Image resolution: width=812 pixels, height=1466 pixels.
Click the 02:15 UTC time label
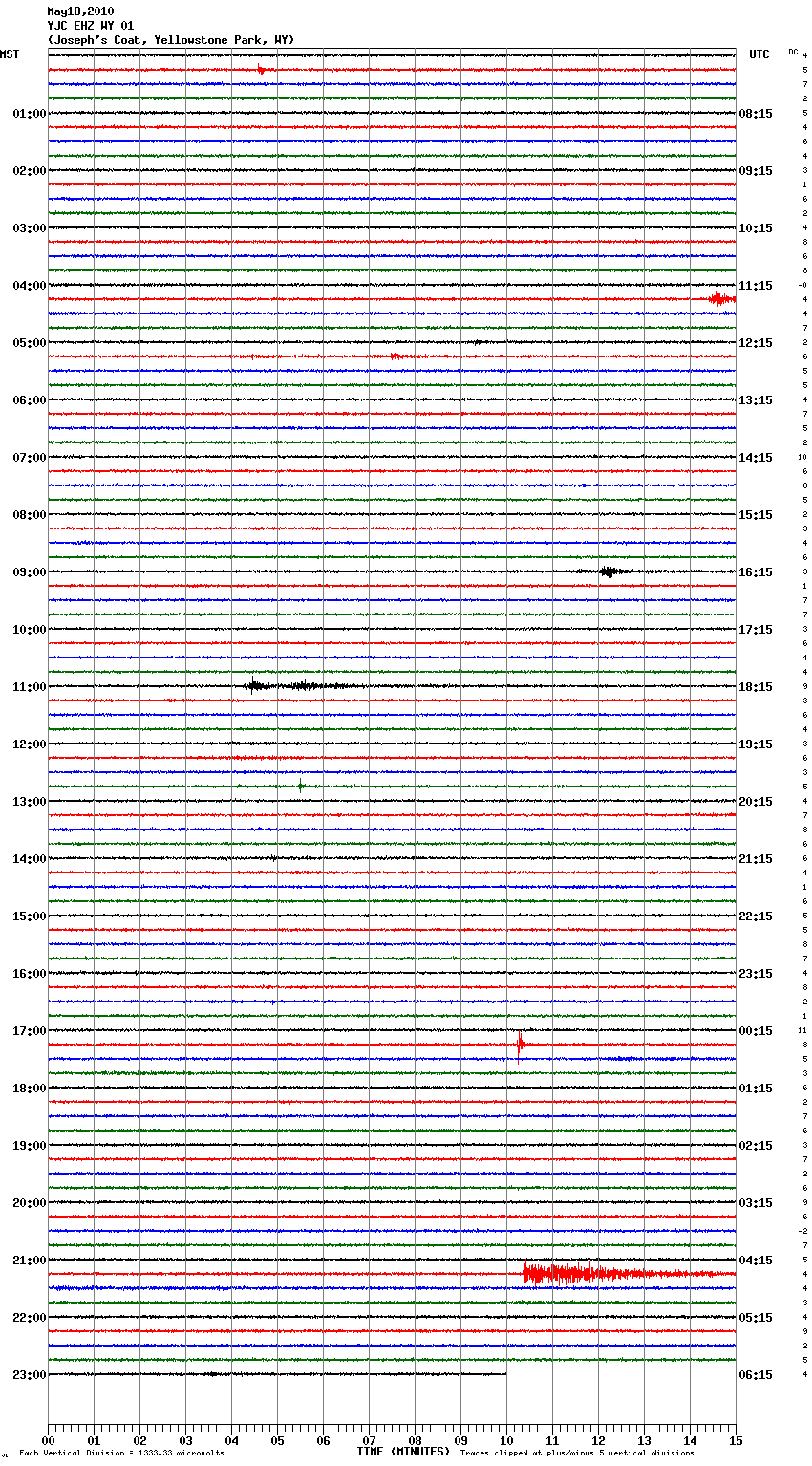click(x=756, y=1146)
